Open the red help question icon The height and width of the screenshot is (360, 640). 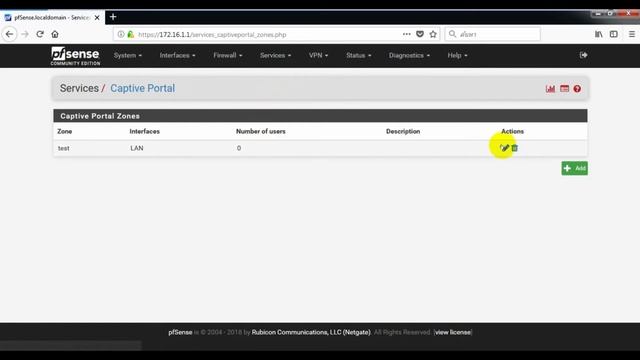click(577, 89)
